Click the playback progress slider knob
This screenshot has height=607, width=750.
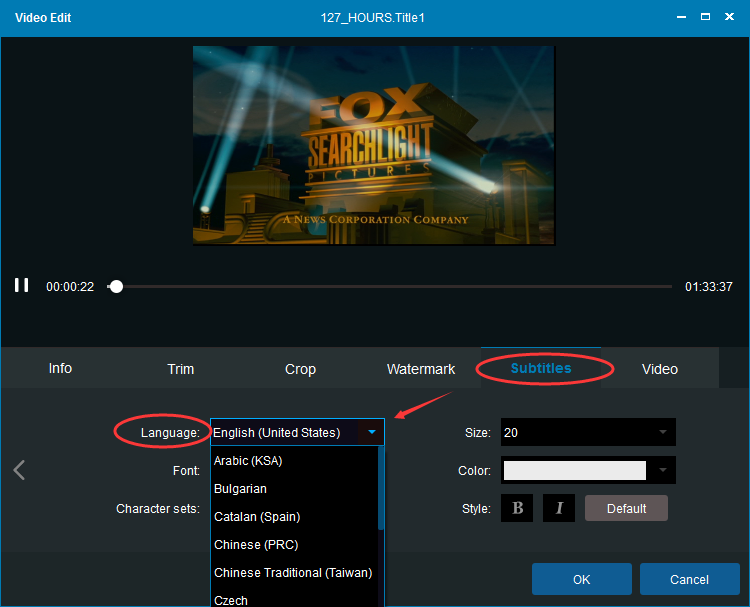pyautogui.click(x=116, y=287)
